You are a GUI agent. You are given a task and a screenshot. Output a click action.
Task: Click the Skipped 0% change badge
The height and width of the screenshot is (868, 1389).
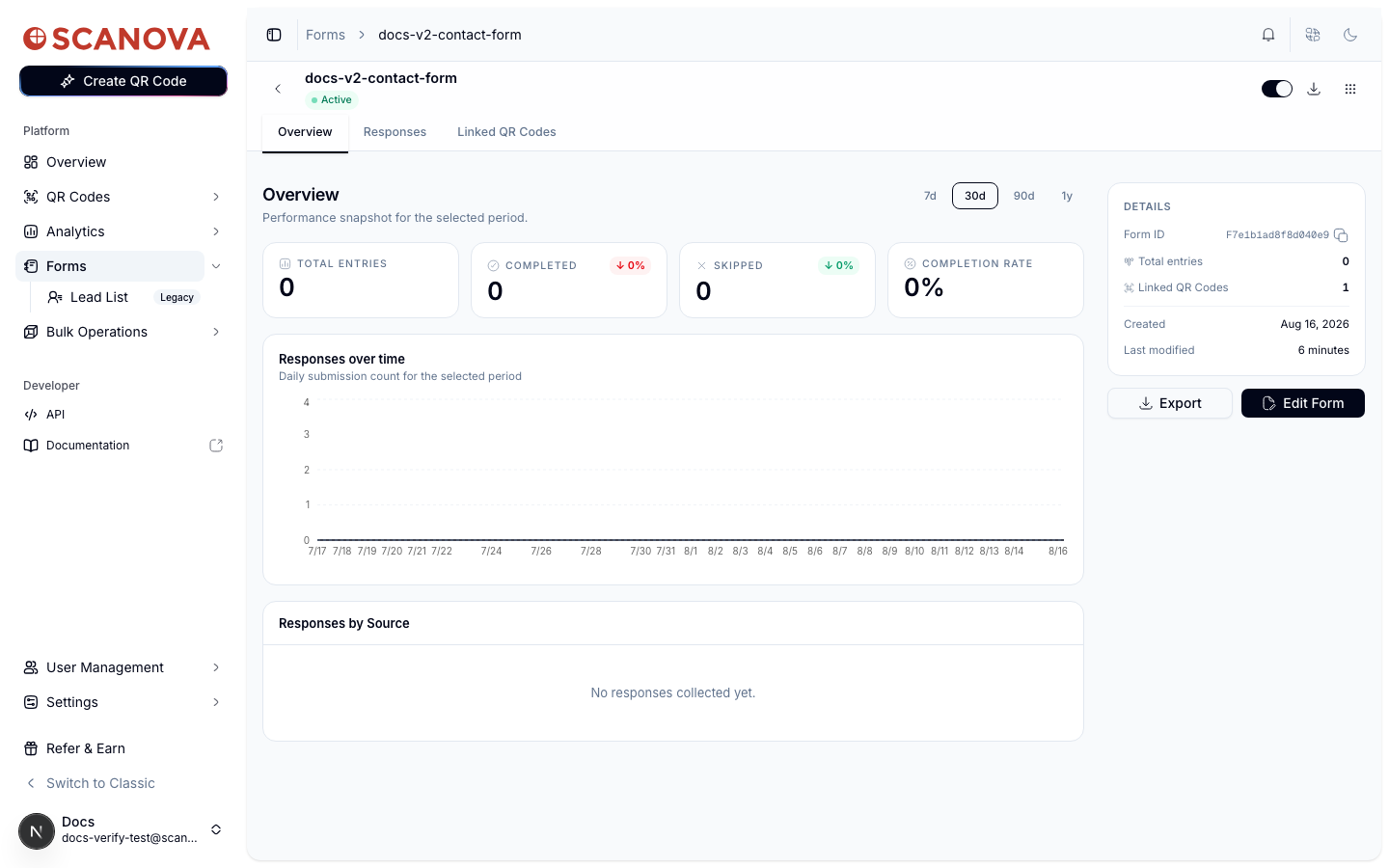[839, 265]
